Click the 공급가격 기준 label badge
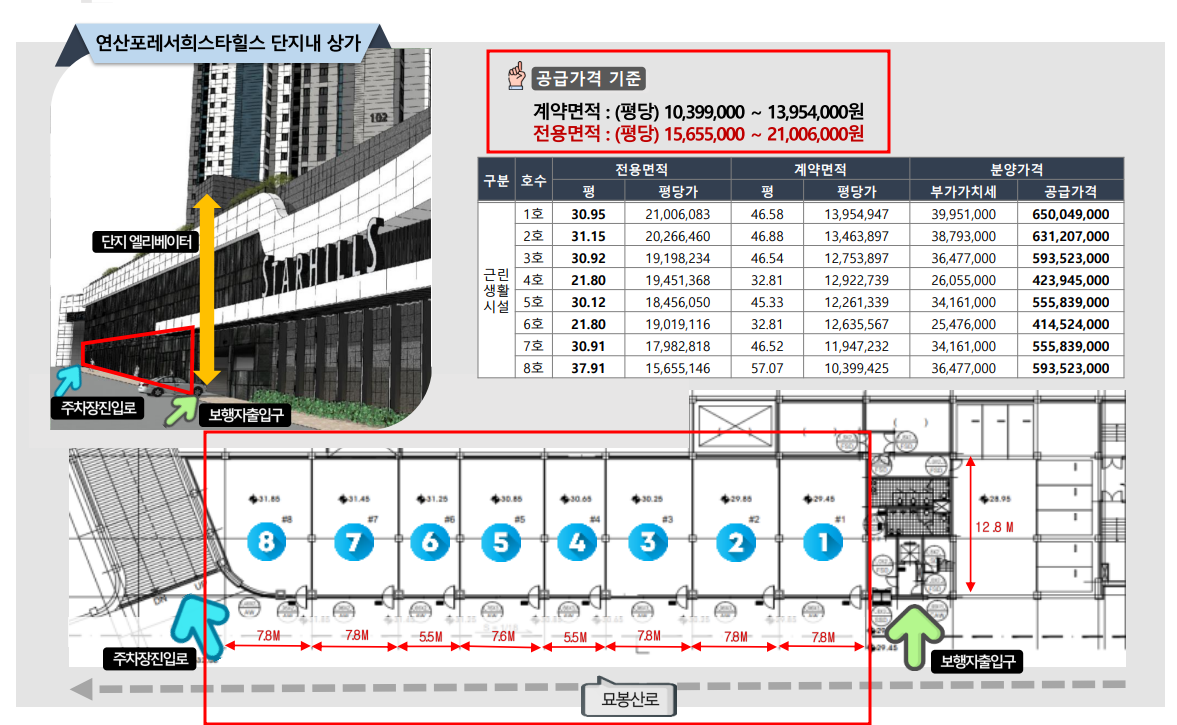The image size is (1177, 725). 588,78
